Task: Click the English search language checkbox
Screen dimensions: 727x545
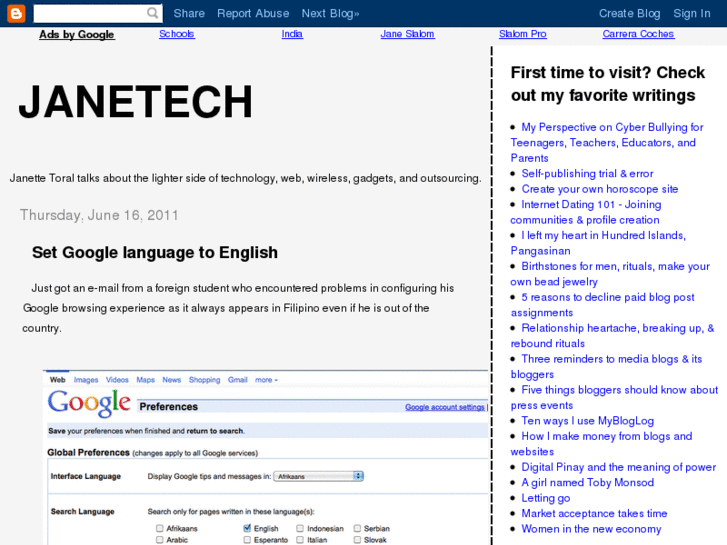Action: point(247,528)
